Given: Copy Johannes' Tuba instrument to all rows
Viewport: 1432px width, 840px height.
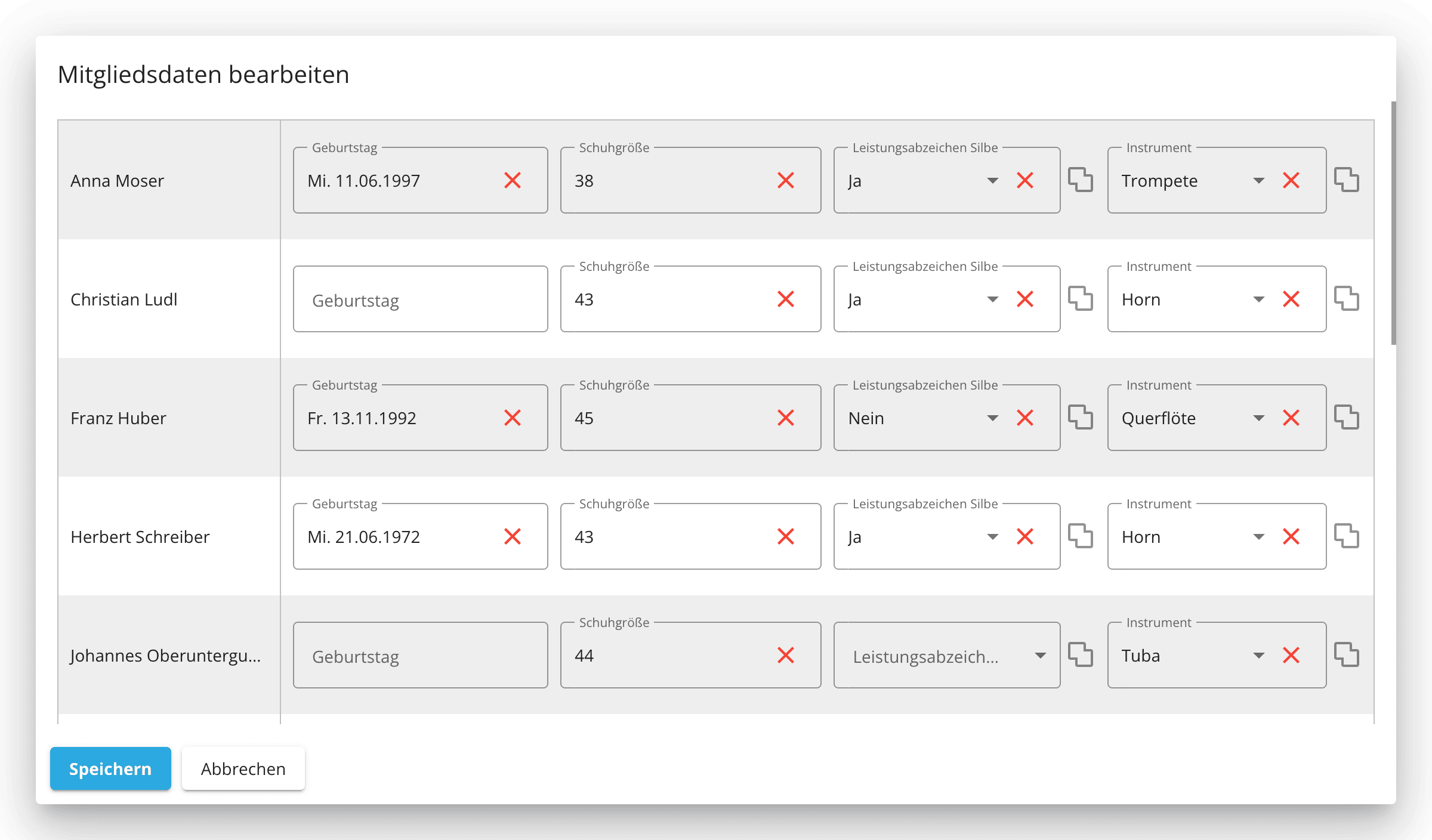Looking at the screenshot, I should click(x=1346, y=655).
